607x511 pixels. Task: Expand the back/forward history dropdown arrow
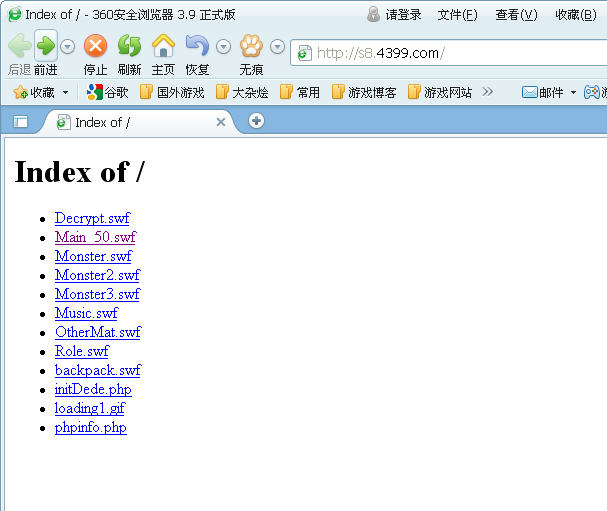pyautogui.click(x=67, y=47)
